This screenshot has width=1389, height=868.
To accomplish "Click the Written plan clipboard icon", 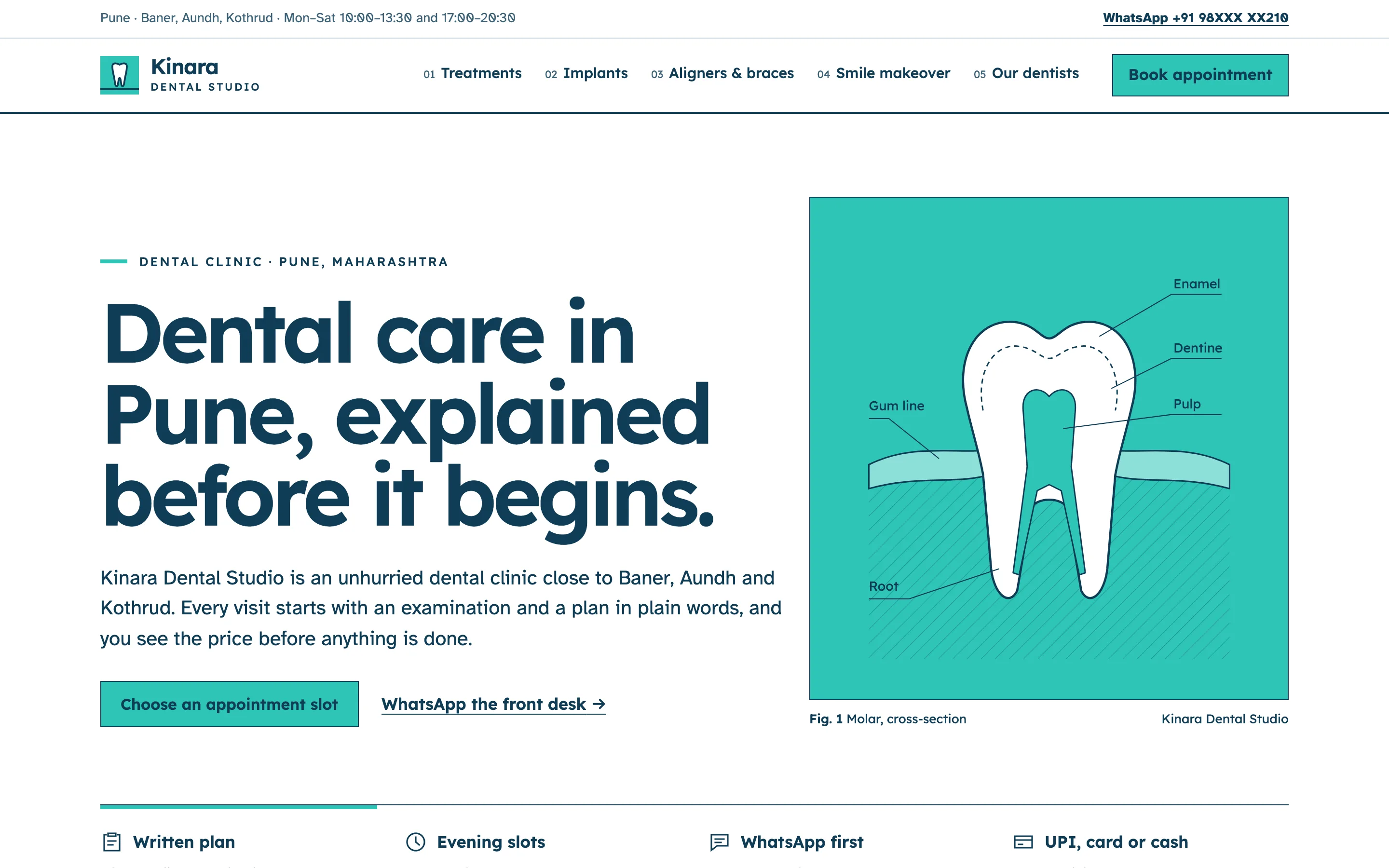I will [111, 841].
